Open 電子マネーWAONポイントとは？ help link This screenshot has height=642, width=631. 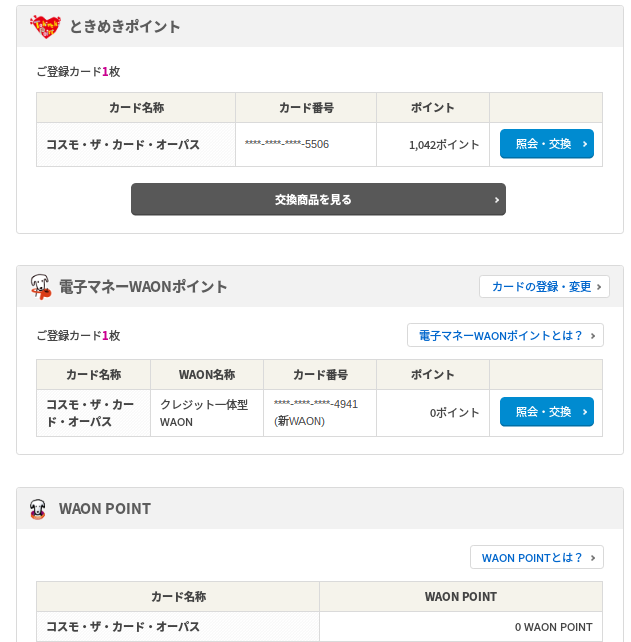(505, 335)
